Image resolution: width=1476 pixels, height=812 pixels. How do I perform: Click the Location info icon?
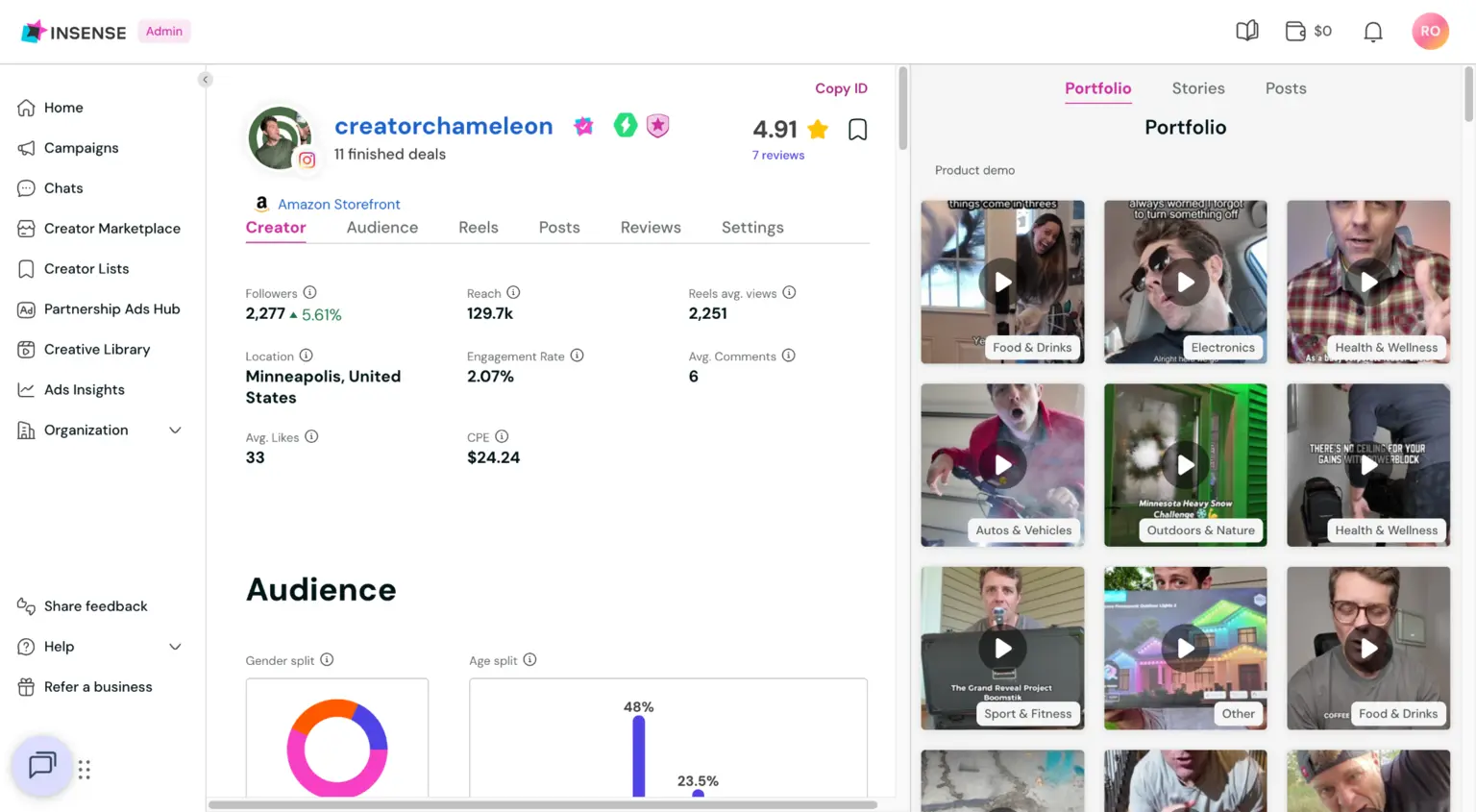pos(306,356)
